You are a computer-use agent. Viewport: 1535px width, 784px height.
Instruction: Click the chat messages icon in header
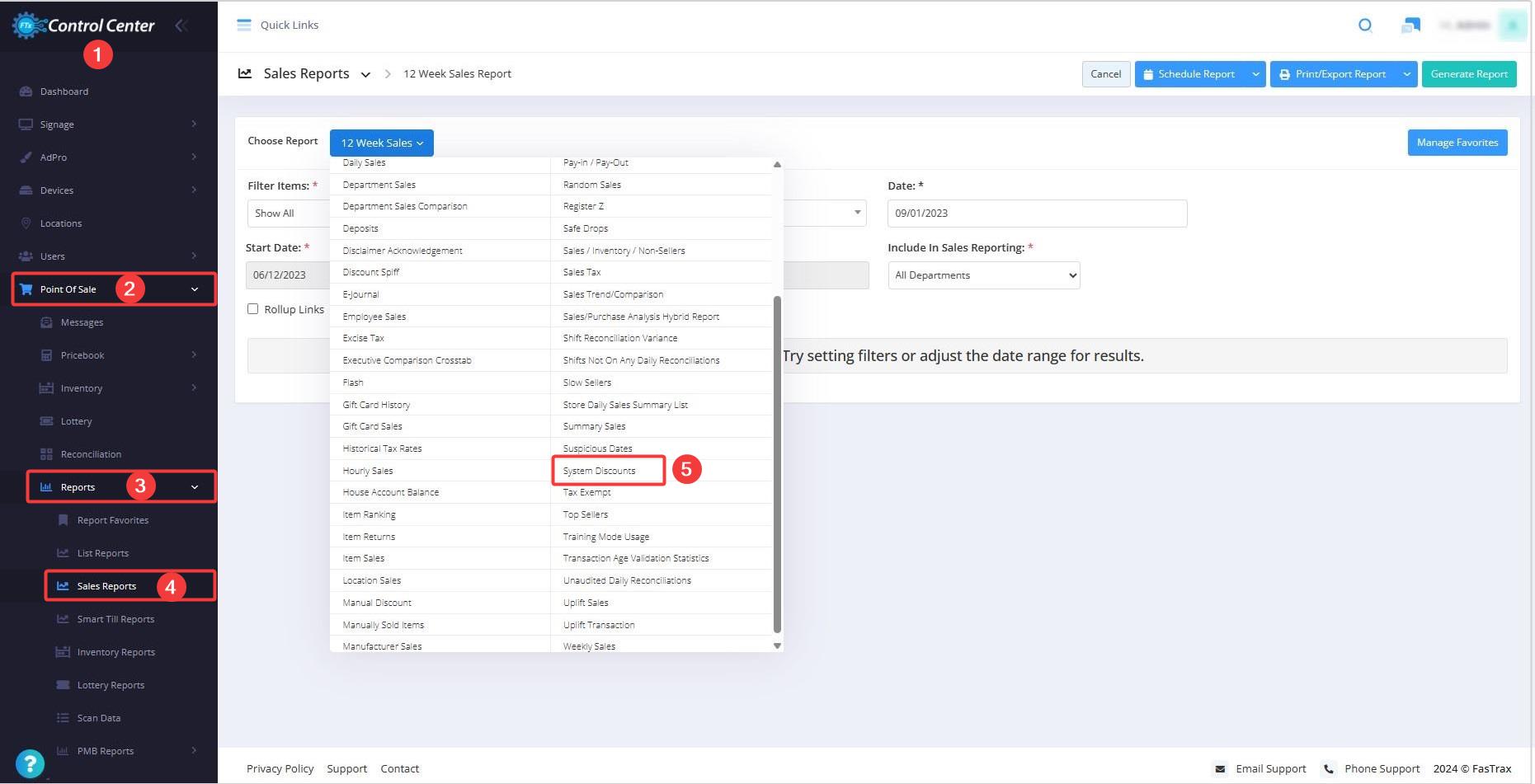1410,26
